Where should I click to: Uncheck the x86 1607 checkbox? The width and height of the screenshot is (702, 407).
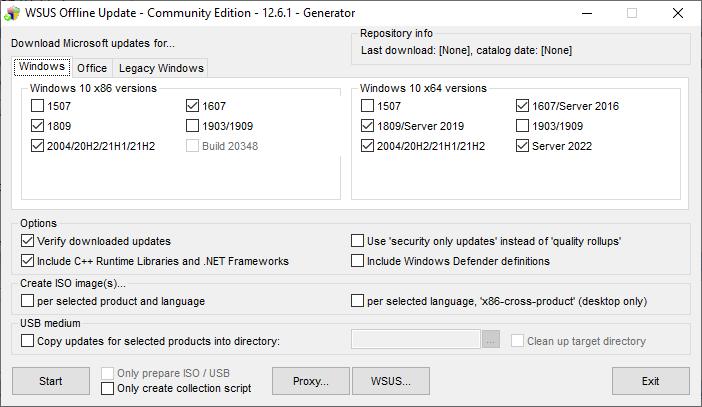[x=192, y=106]
